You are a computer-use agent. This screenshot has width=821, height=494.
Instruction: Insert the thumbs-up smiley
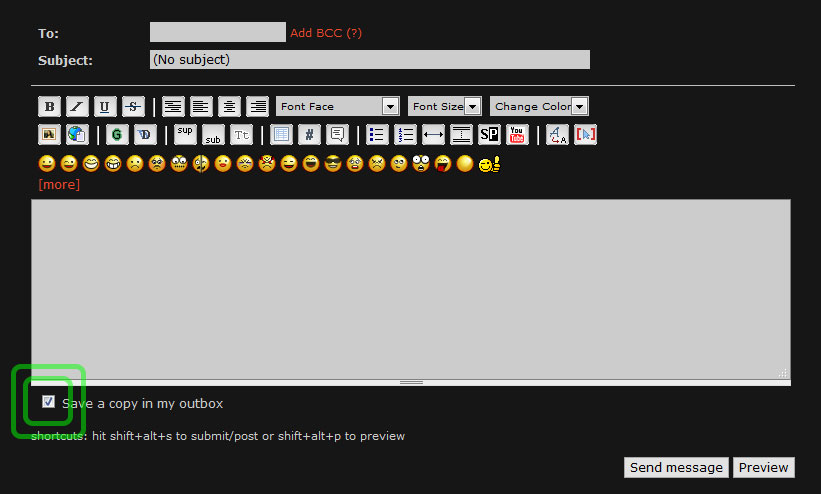(490, 164)
